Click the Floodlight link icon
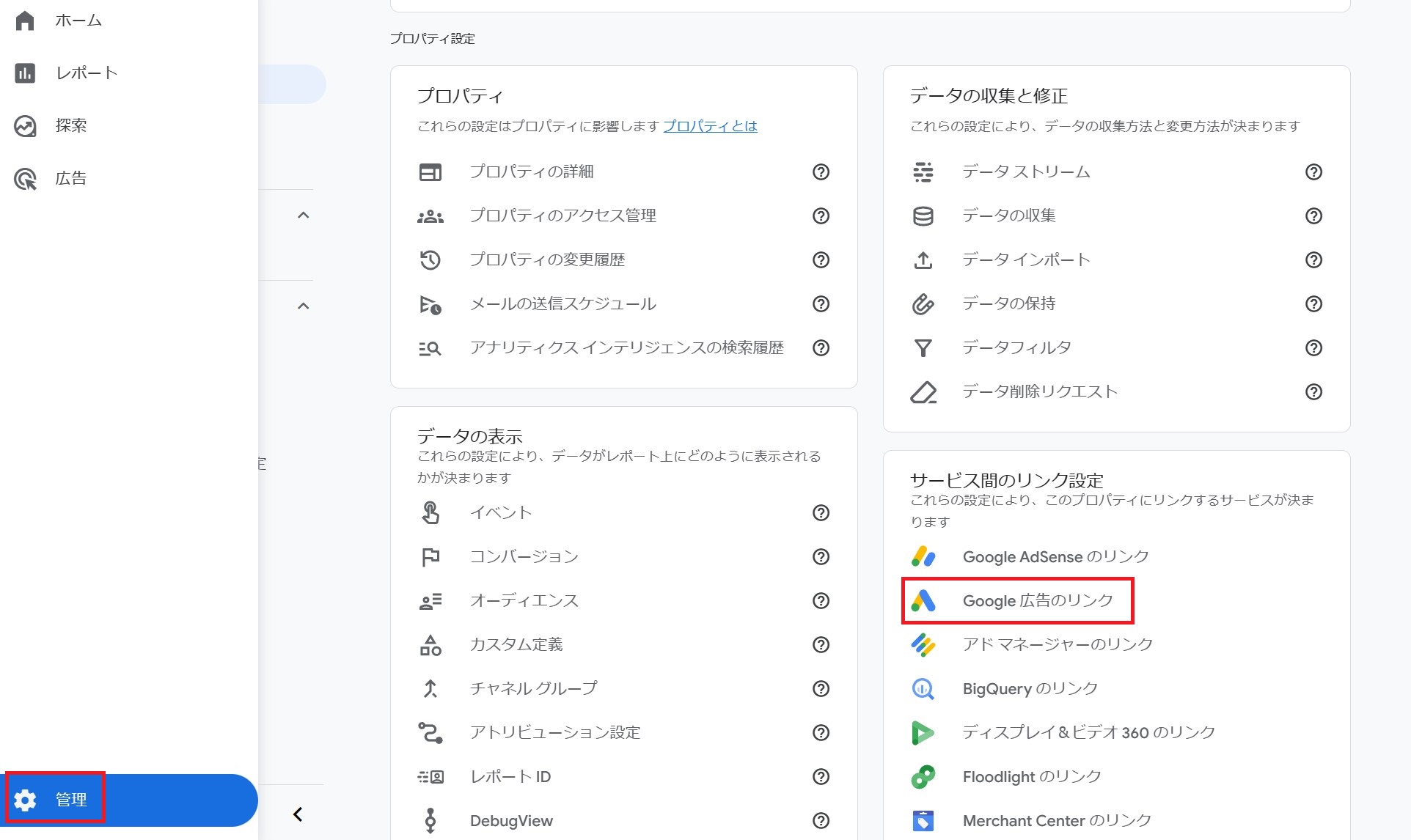The width and height of the screenshot is (1411, 840). coord(923,776)
